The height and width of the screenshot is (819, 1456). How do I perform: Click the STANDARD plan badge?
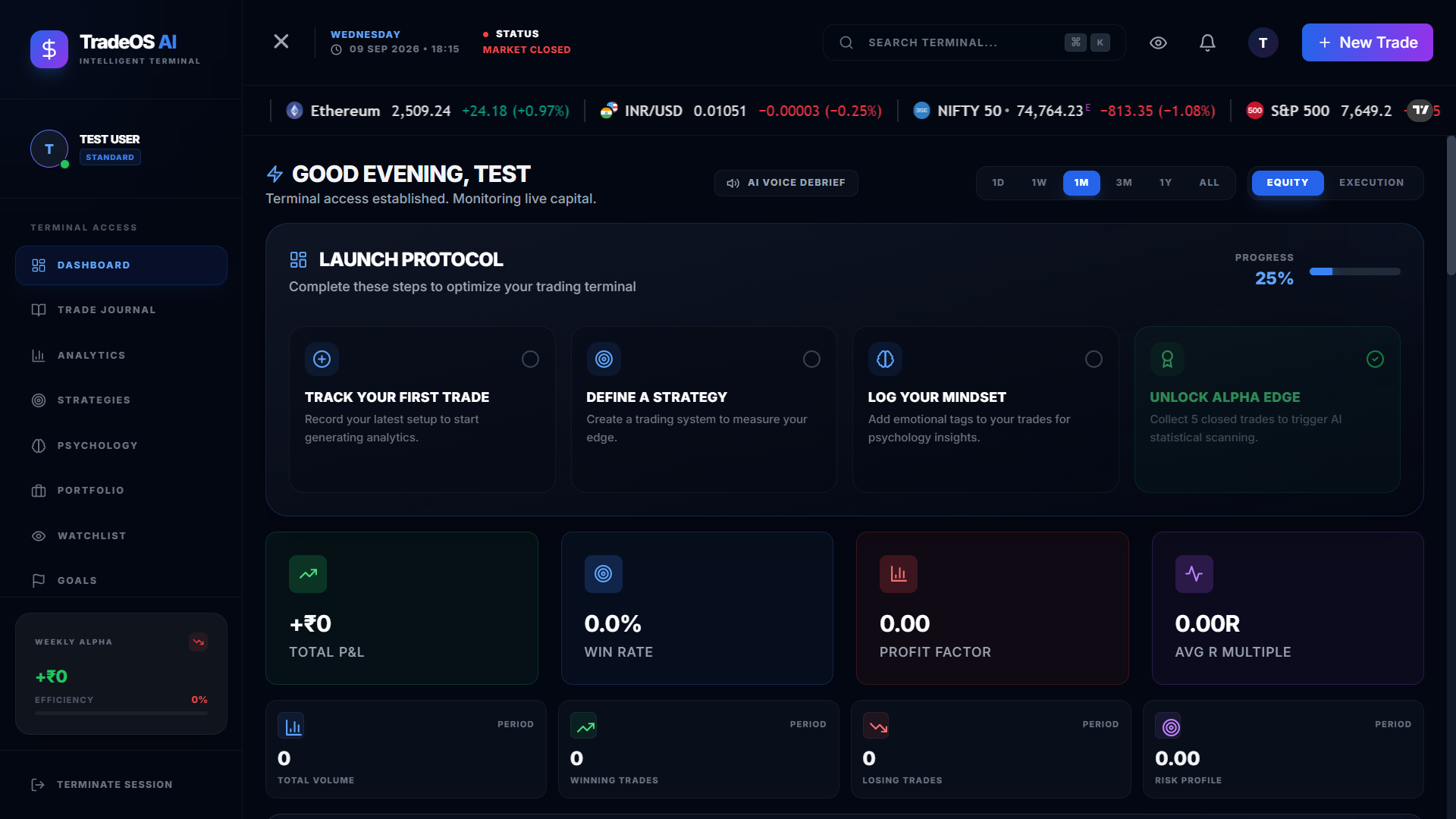pos(110,157)
